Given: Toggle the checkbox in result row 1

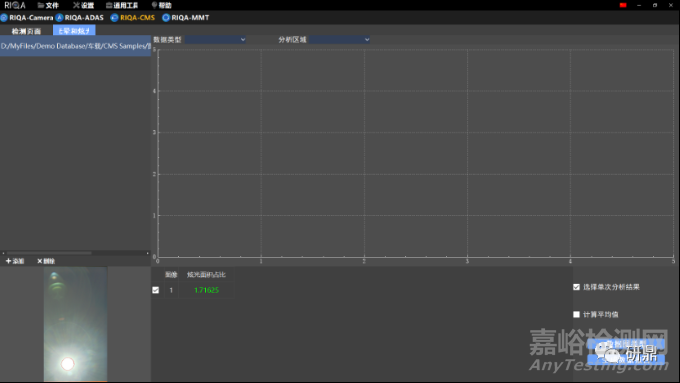Looking at the screenshot, I should (x=156, y=290).
